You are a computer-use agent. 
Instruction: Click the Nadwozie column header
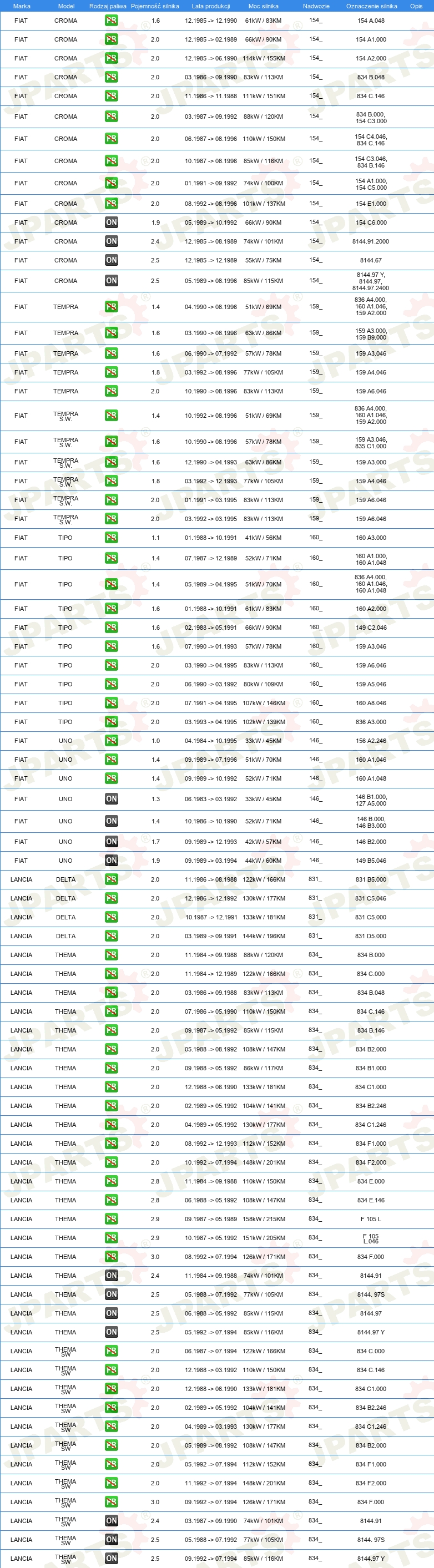tap(316, 6)
